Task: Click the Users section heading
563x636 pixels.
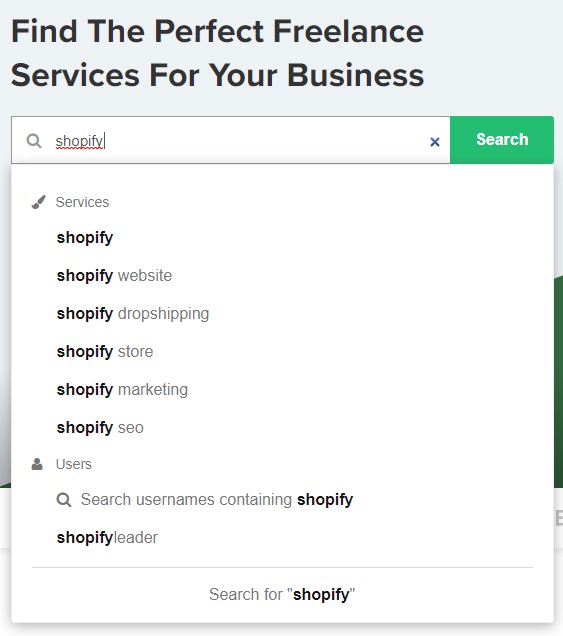Action: coord(74,464)
